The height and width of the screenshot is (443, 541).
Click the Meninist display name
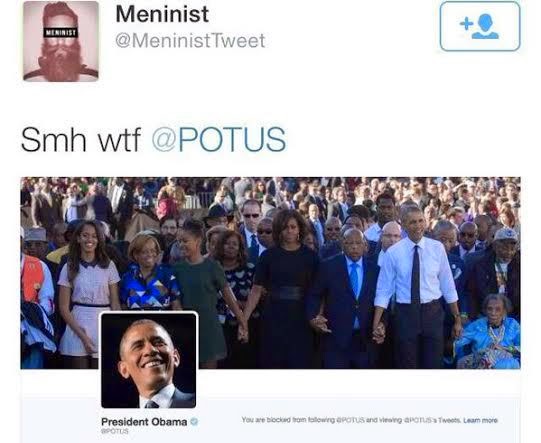click(x=162, y=14)
